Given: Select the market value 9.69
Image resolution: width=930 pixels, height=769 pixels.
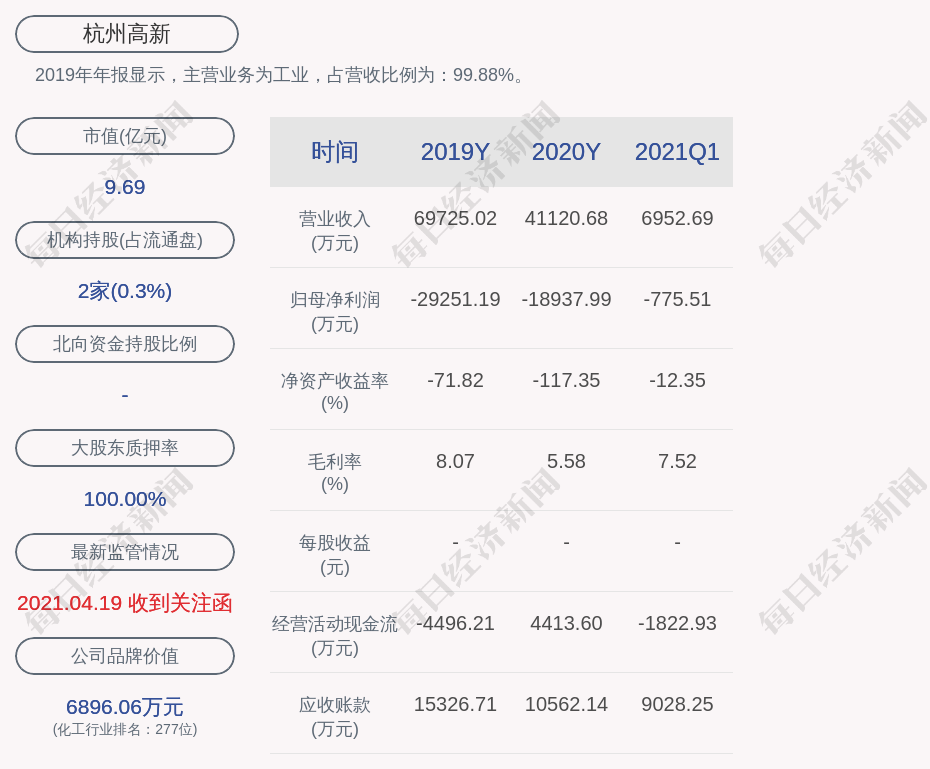Looking at the screenshot, I should click(x=125, y=187).
